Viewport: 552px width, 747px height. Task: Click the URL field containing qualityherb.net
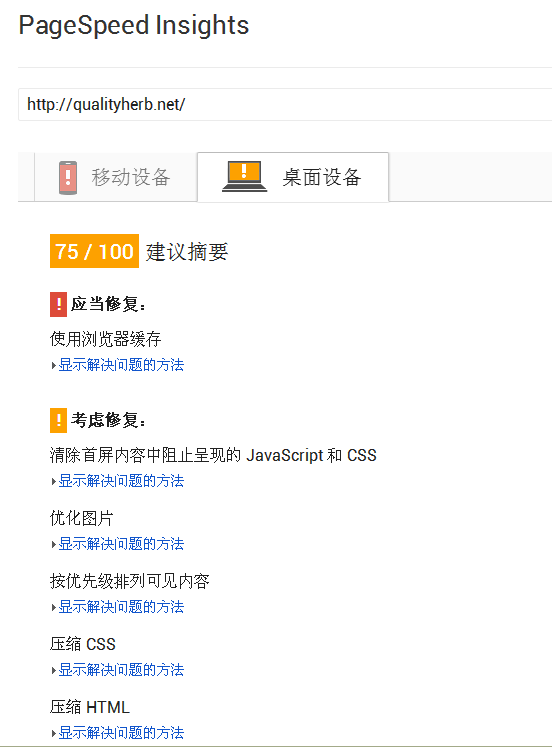point(285,104)
